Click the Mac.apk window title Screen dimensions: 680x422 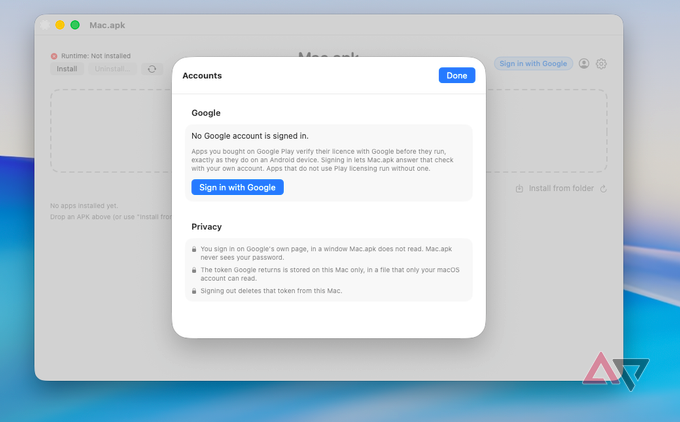(107, 25)
